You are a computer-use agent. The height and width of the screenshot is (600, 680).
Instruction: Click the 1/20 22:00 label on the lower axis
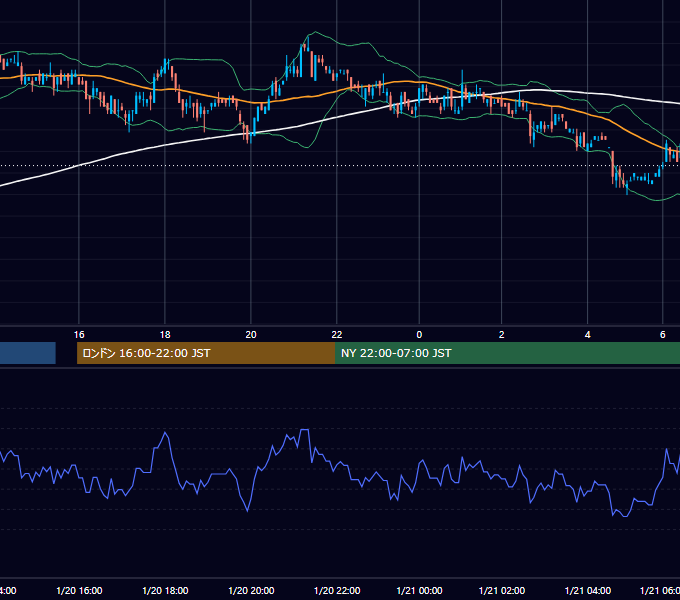point(337,590)
